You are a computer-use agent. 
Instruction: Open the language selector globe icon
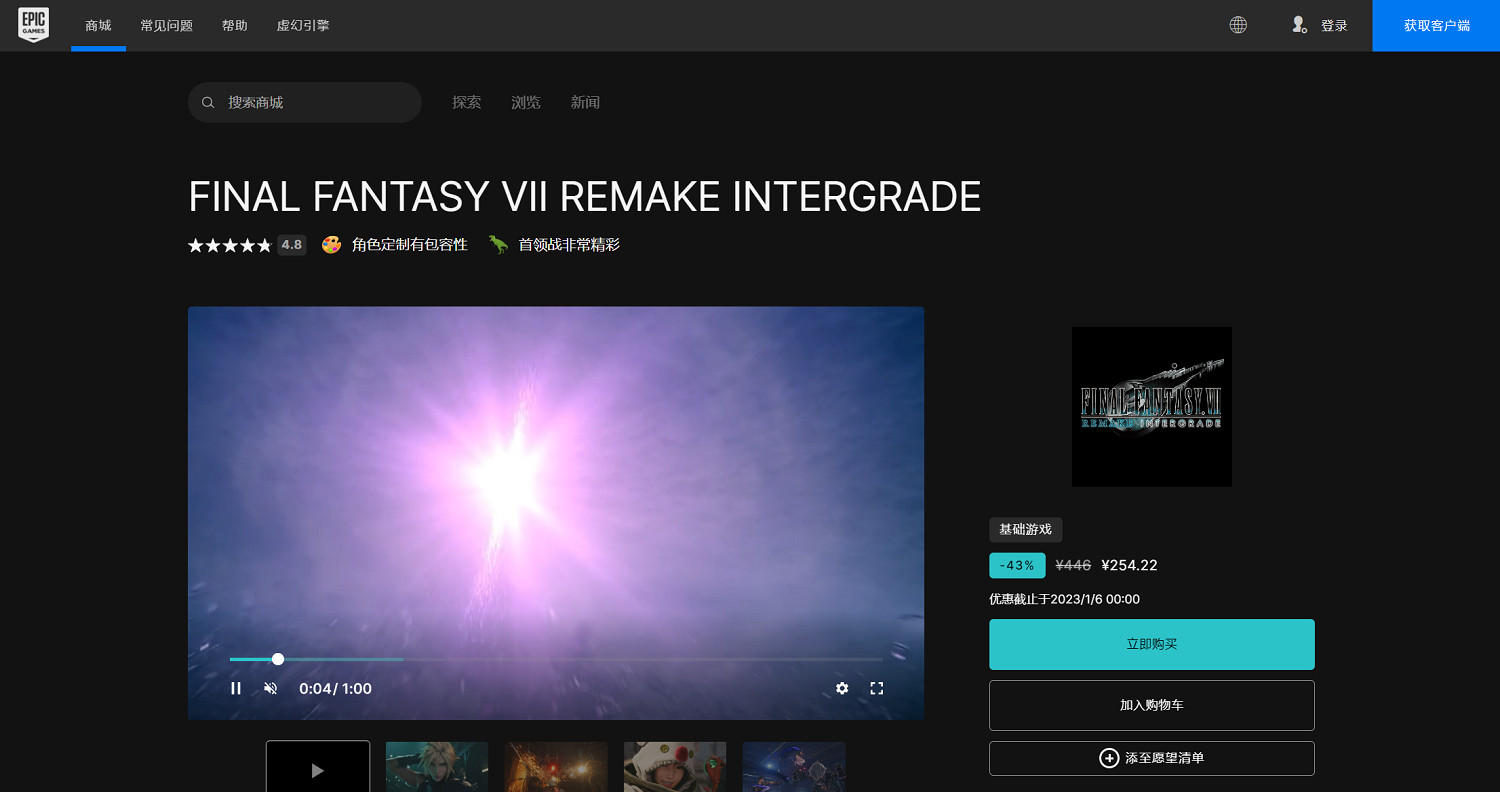click(1238, 25)
